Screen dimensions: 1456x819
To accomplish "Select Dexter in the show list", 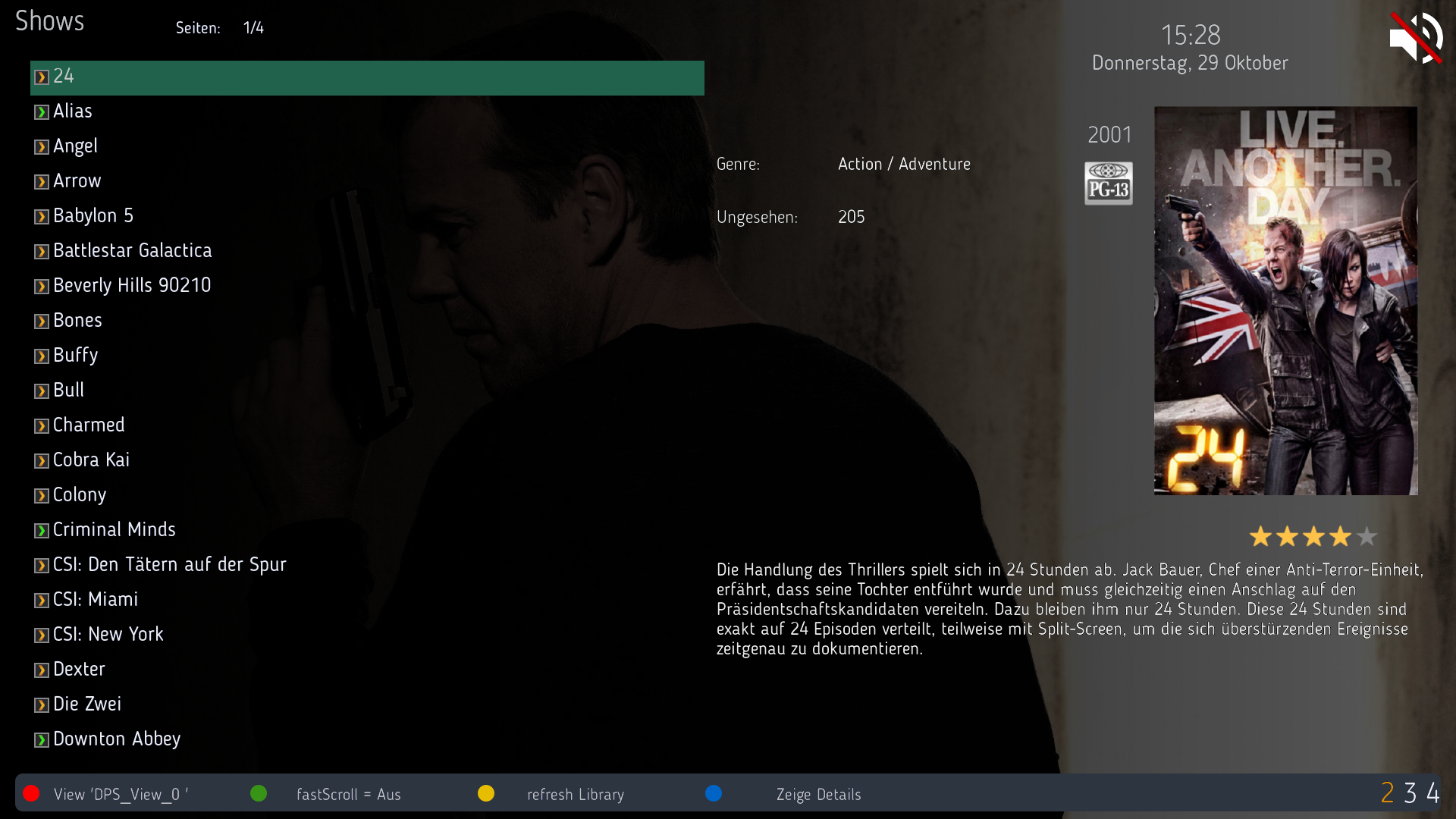I will (x=367, y=670).
